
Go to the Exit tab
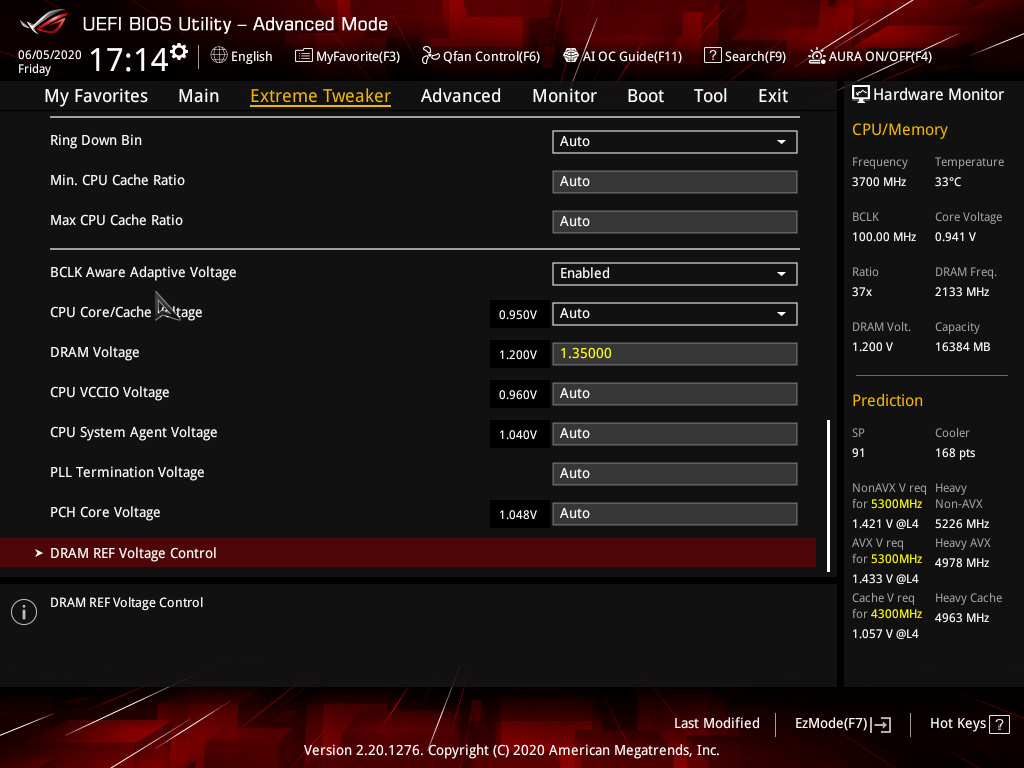tap(773, 96)
